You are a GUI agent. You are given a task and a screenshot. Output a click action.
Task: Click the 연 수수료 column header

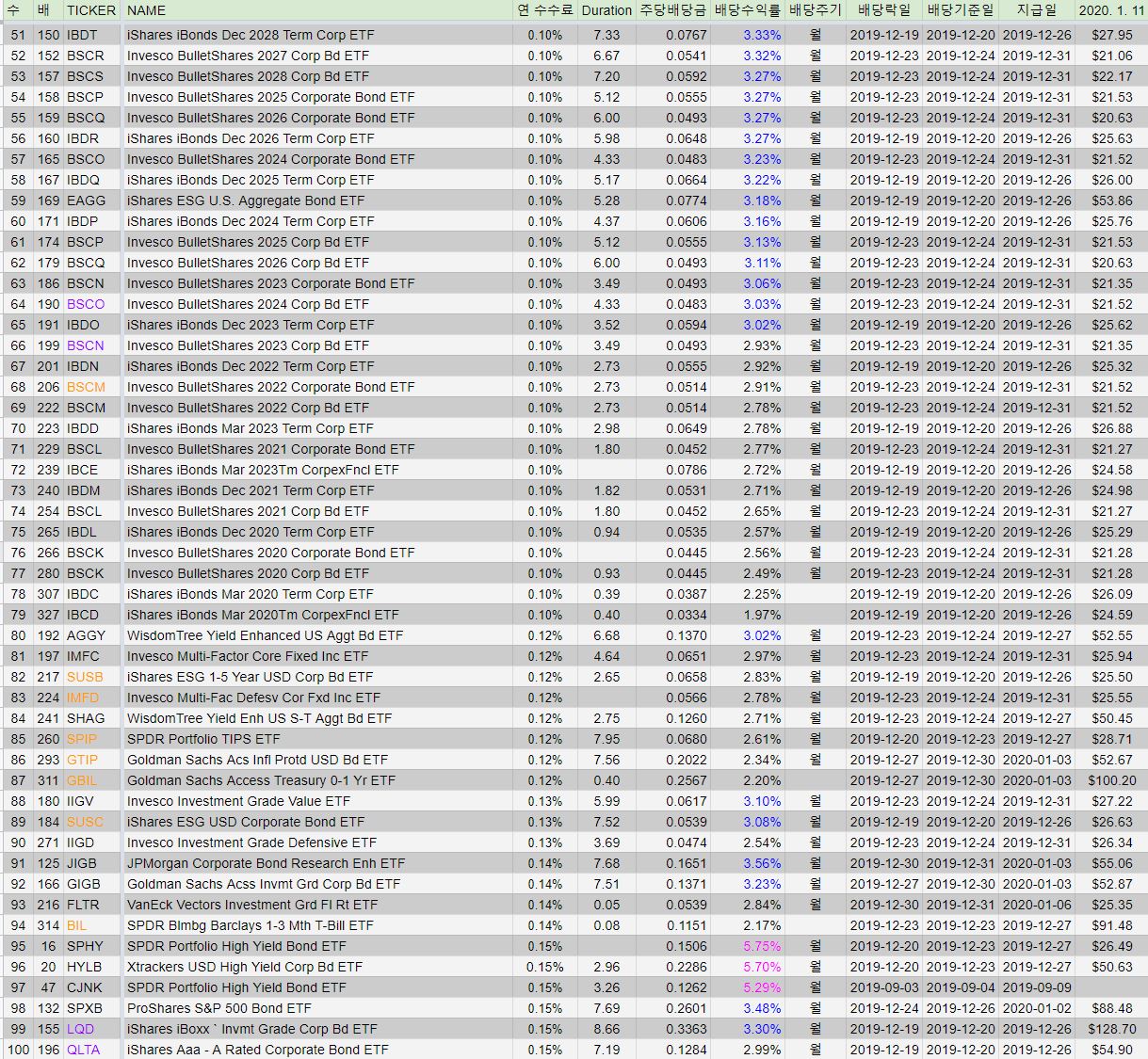pos(544,10)
